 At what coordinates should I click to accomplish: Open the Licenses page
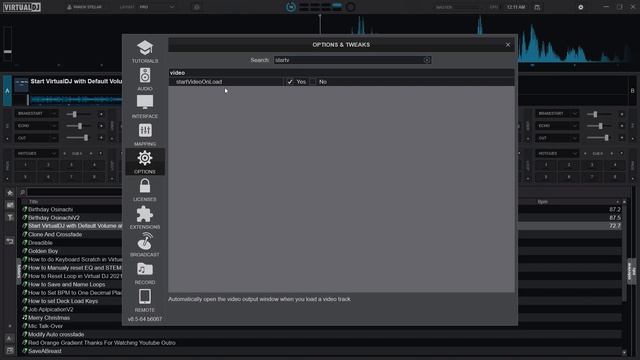click(x=145, y=190)
